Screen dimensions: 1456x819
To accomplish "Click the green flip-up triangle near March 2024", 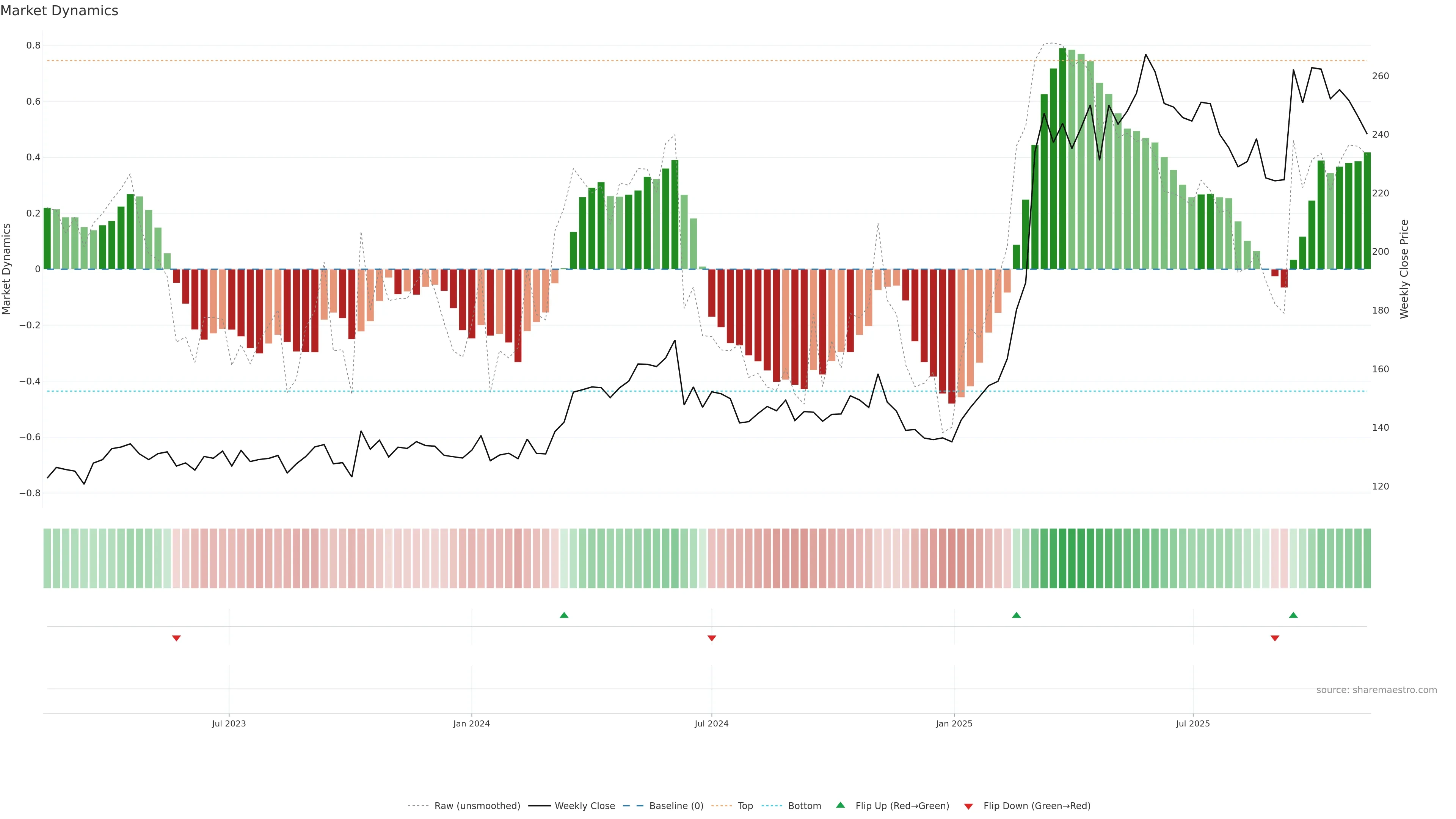I will 563,615.
